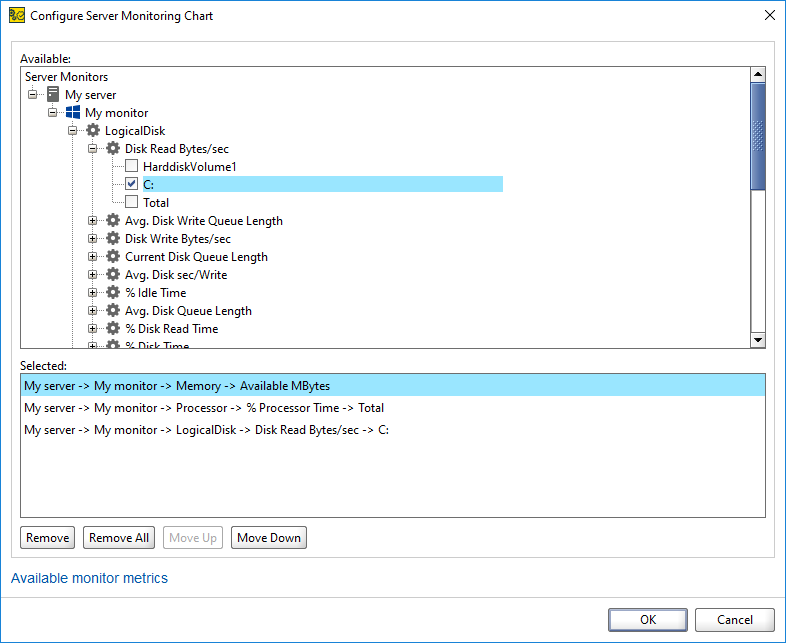This screenshot has width=786, height=643.
Task: Select the LogicalDisk Disk Read Bytes/sec entry
Action: tap(206, 431)
